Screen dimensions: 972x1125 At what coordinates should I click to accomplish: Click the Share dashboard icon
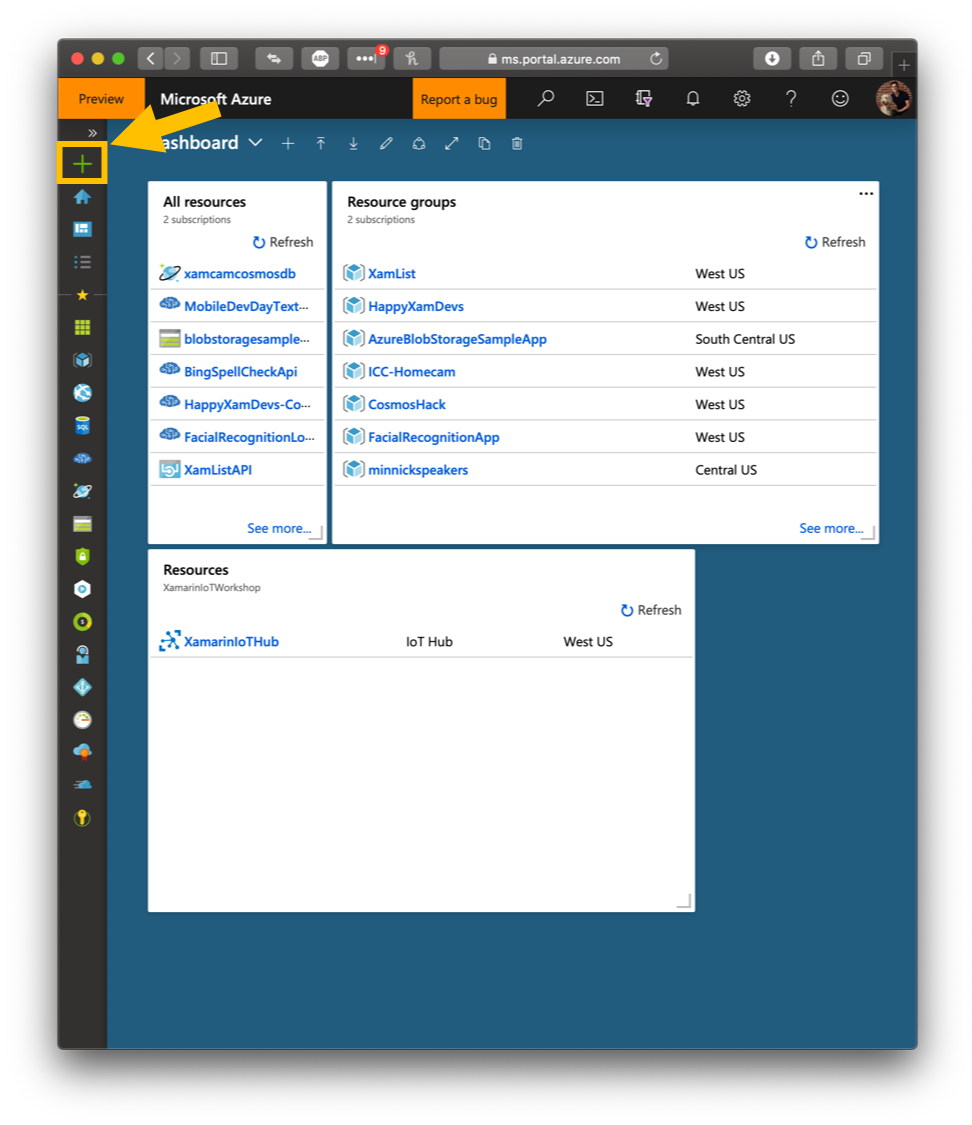(x=419, y=143)
